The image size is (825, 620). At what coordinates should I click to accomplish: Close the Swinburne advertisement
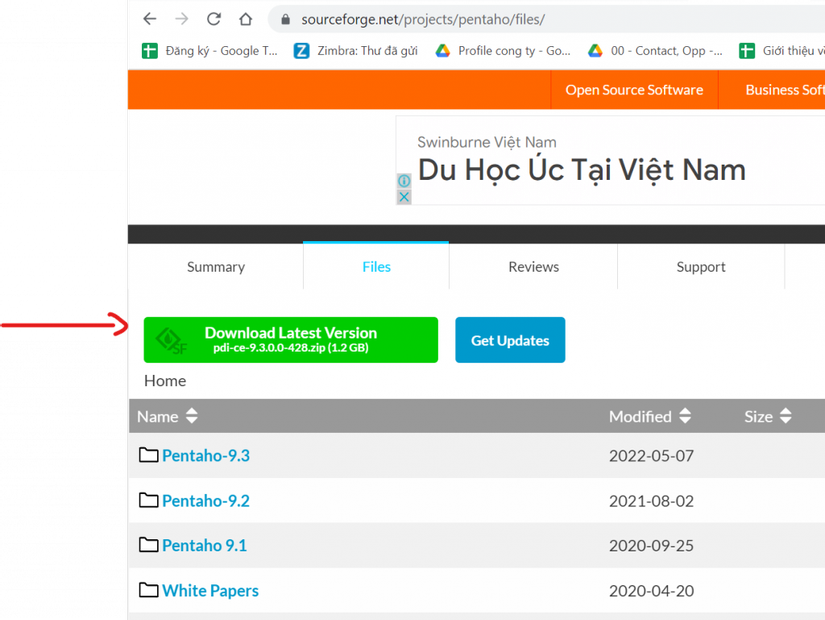(404, 197)
